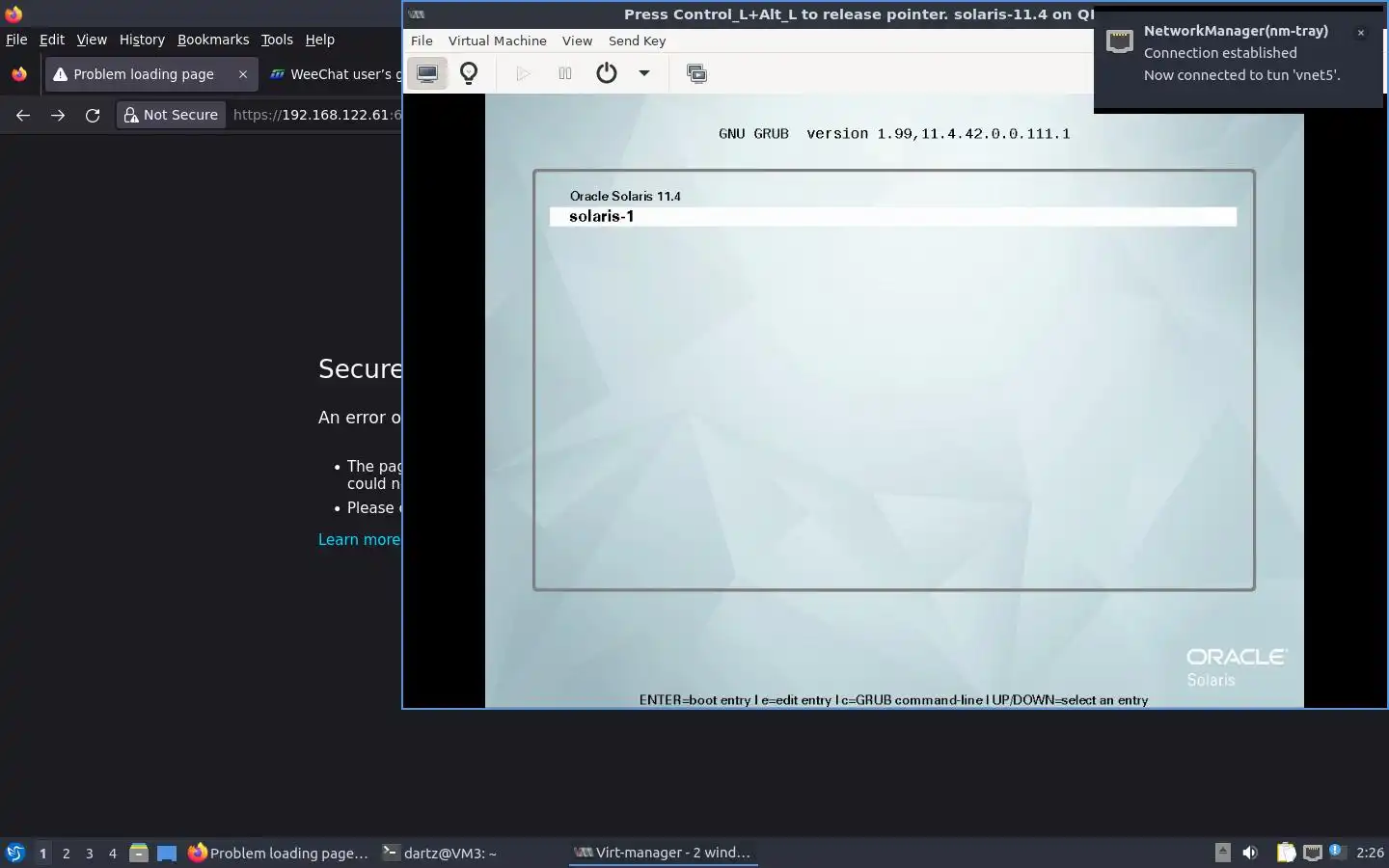Open the application launcher menu in taskbar
This screenshot has height=868, width=1389.
click(15, 853)
